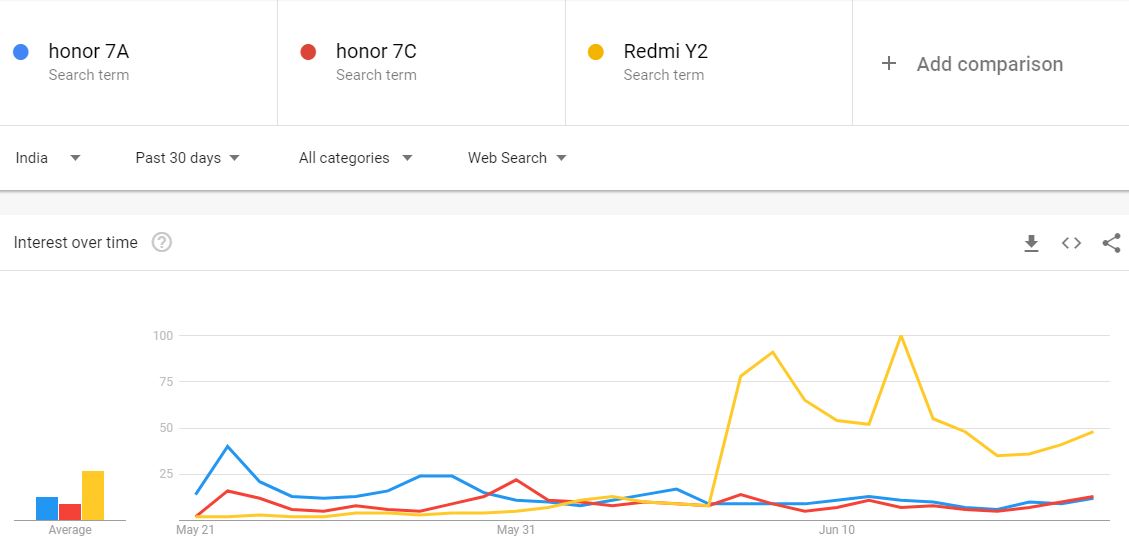Click the Add comparison button
Image resolution: width=1129 pixels, height=546 pixels.
(989, 64)
